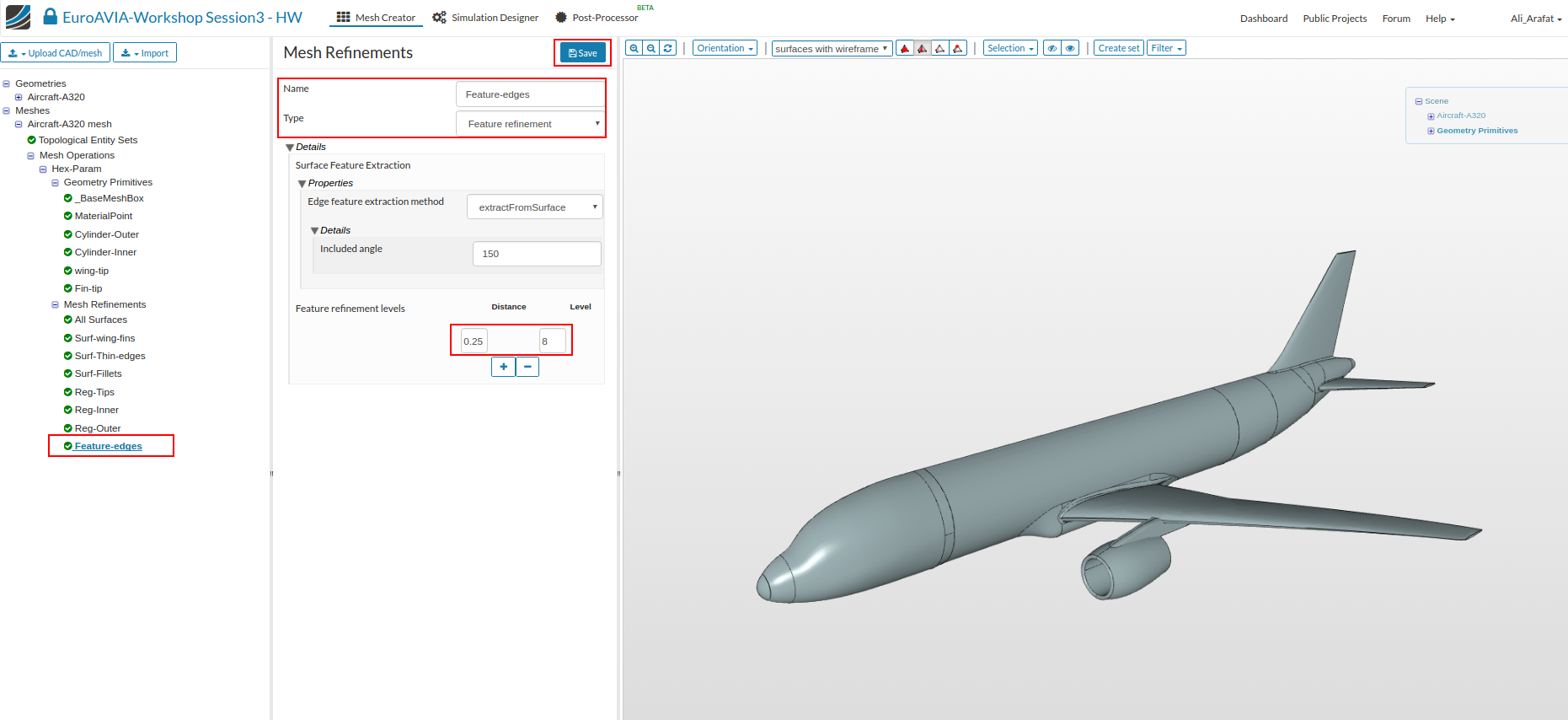Image resolution: width=1568 pixels, height=720 pixels.
Task: Click the Reg-Outer green check icon
Action: point(68,428)
